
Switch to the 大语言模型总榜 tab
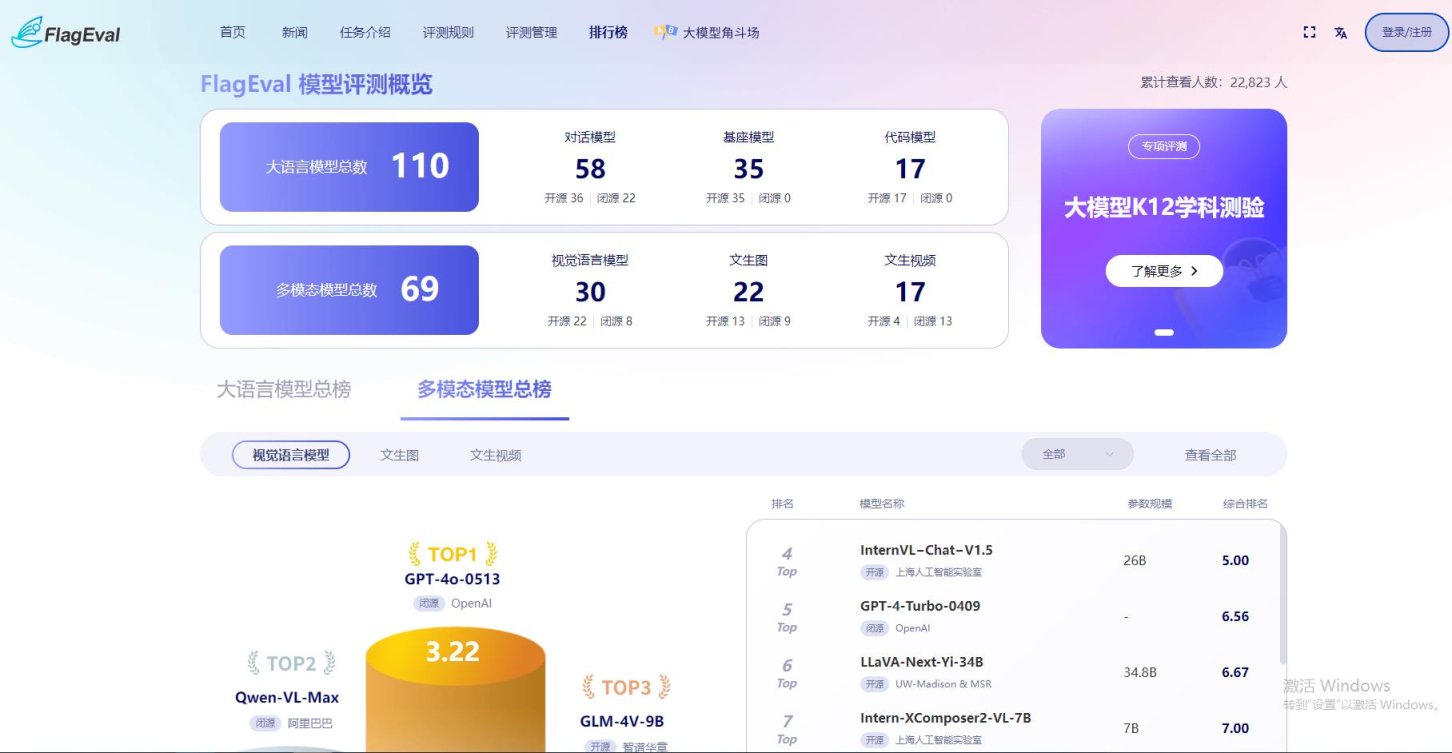(285, 390)
